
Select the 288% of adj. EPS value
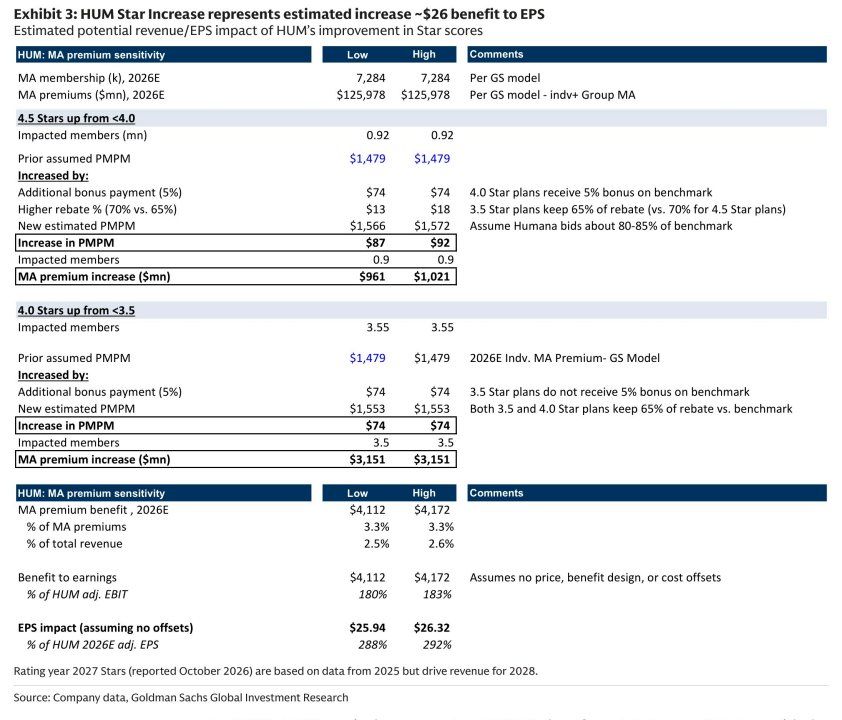[x=373, y=645]
